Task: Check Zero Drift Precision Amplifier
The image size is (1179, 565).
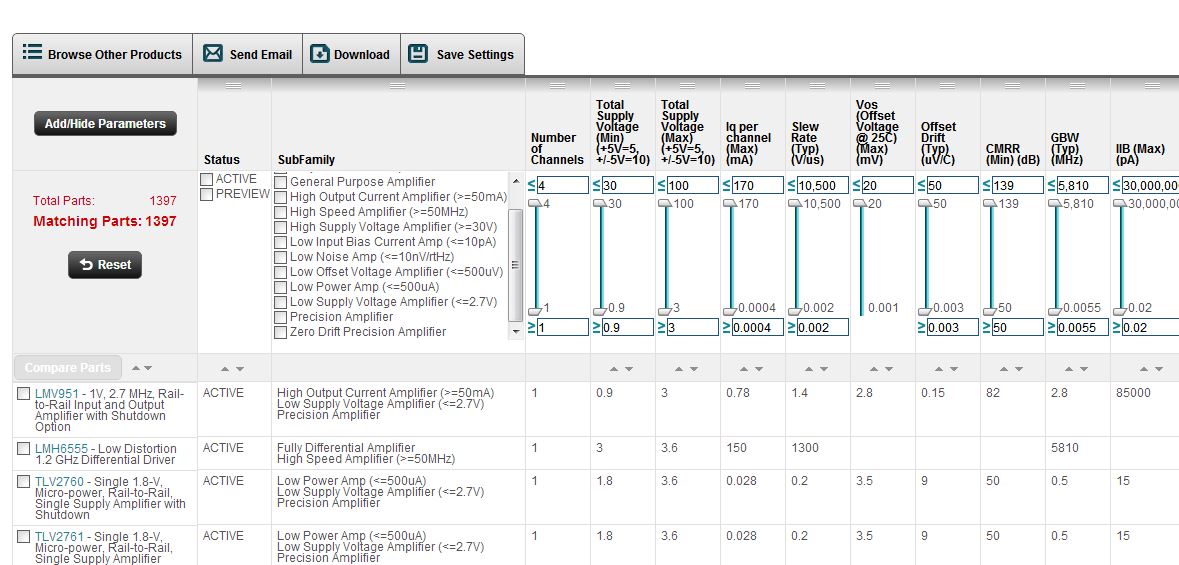Action: (280, 332)
